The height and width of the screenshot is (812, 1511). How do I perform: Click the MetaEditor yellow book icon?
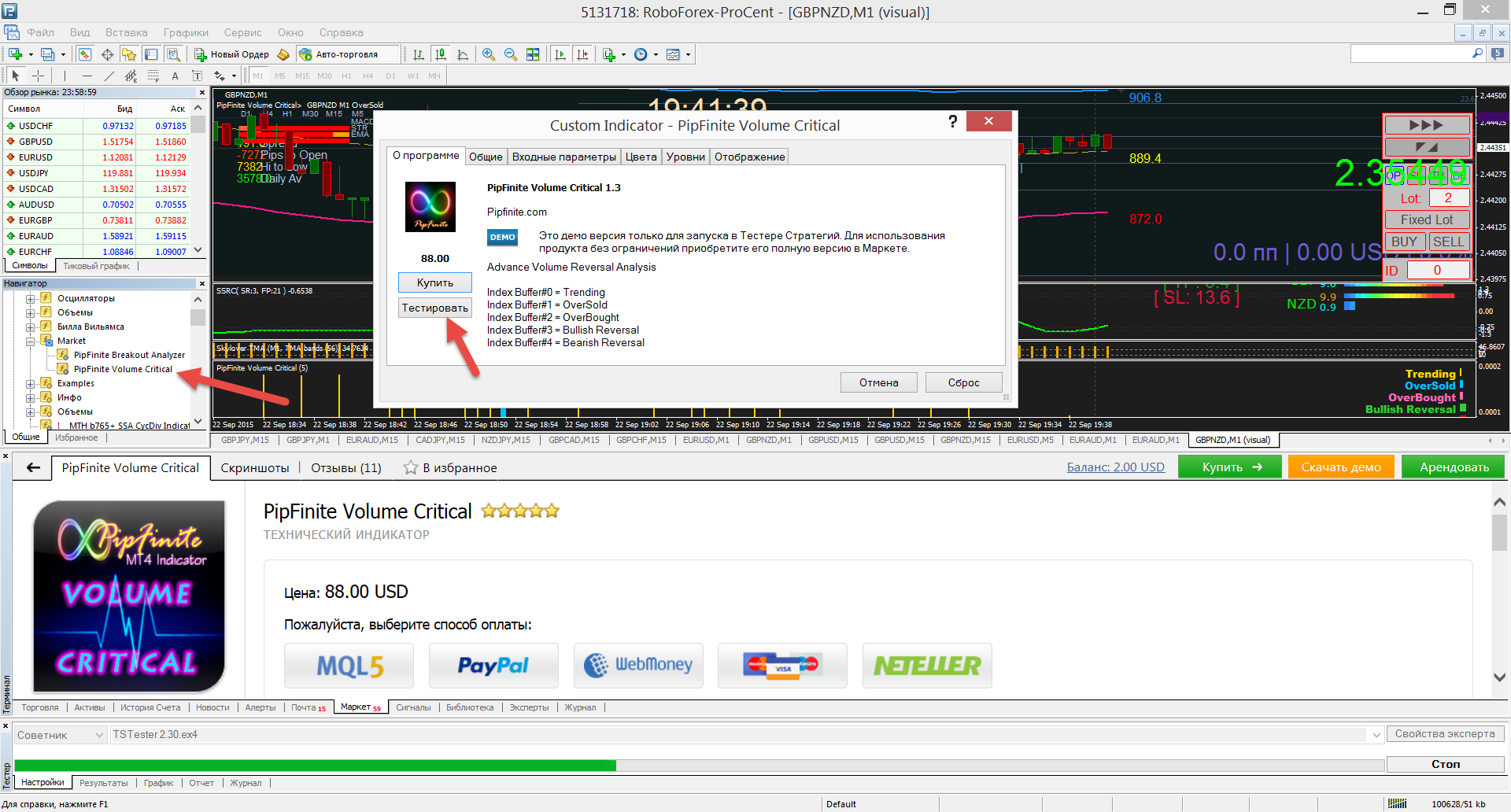[x=283, y=54]
